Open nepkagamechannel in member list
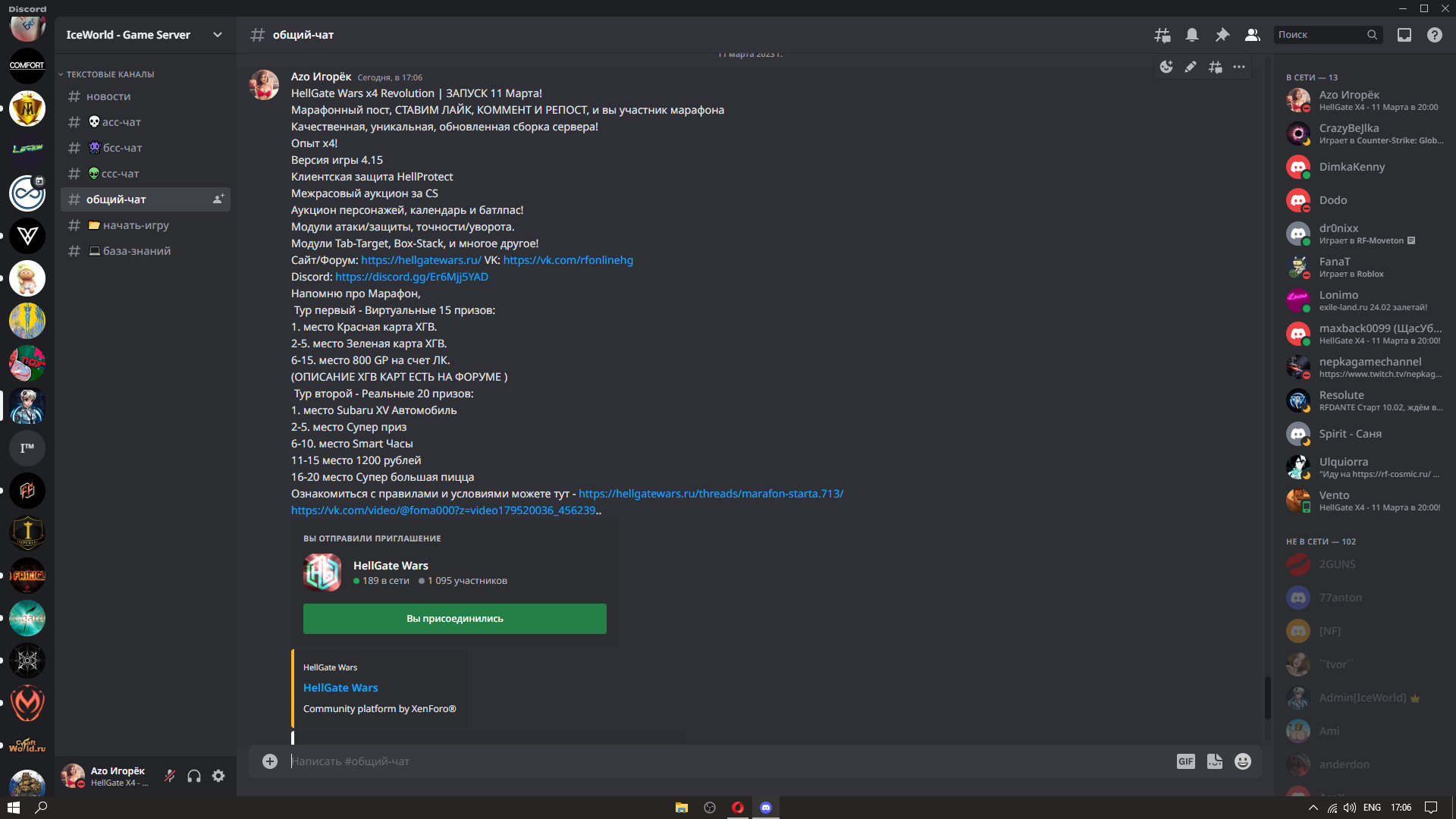This screenshot has width=1456, height=819. (x=1365, y=367)
